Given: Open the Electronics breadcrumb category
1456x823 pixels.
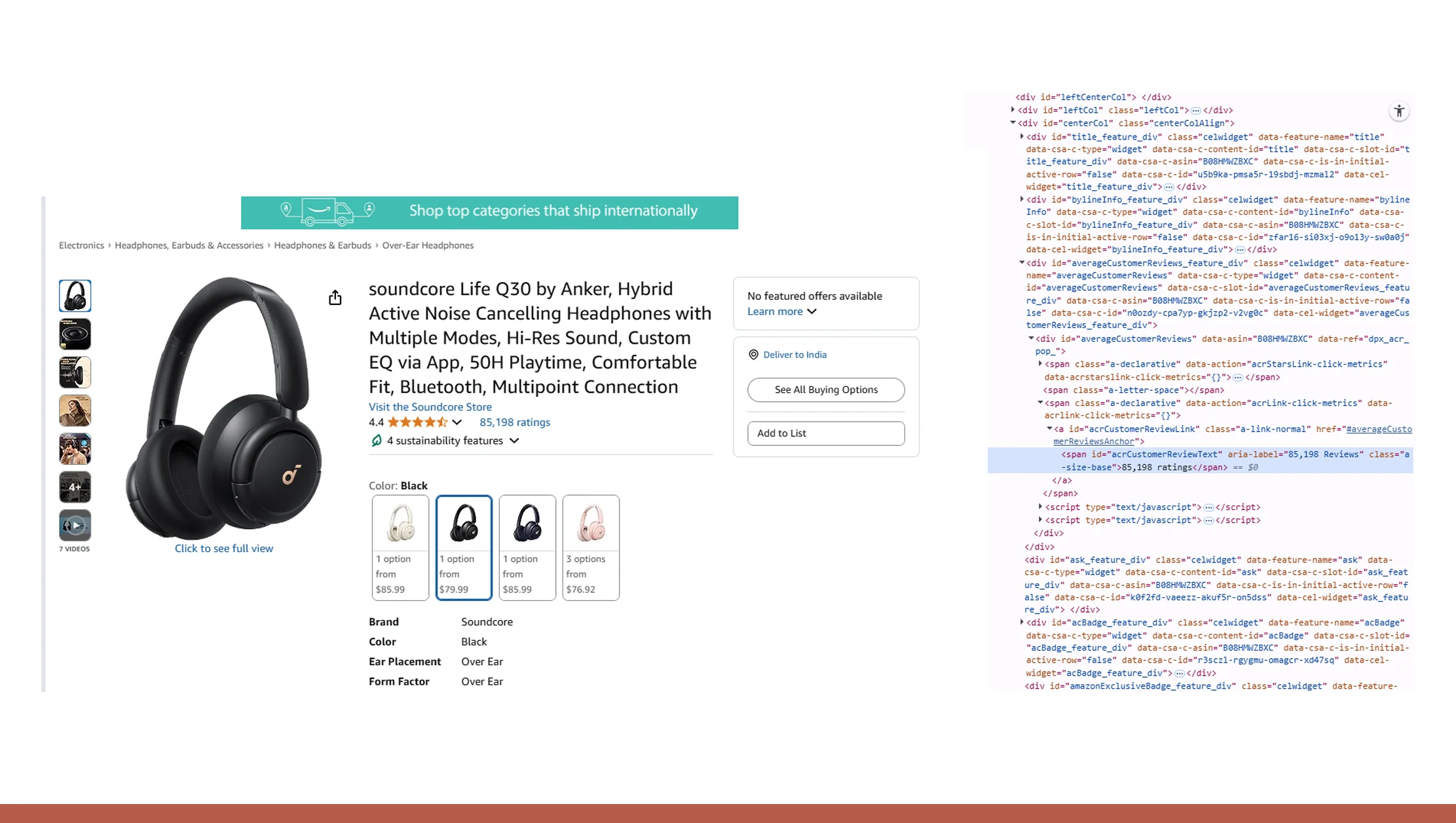Looking at the screenshot, I should [81, 246].
